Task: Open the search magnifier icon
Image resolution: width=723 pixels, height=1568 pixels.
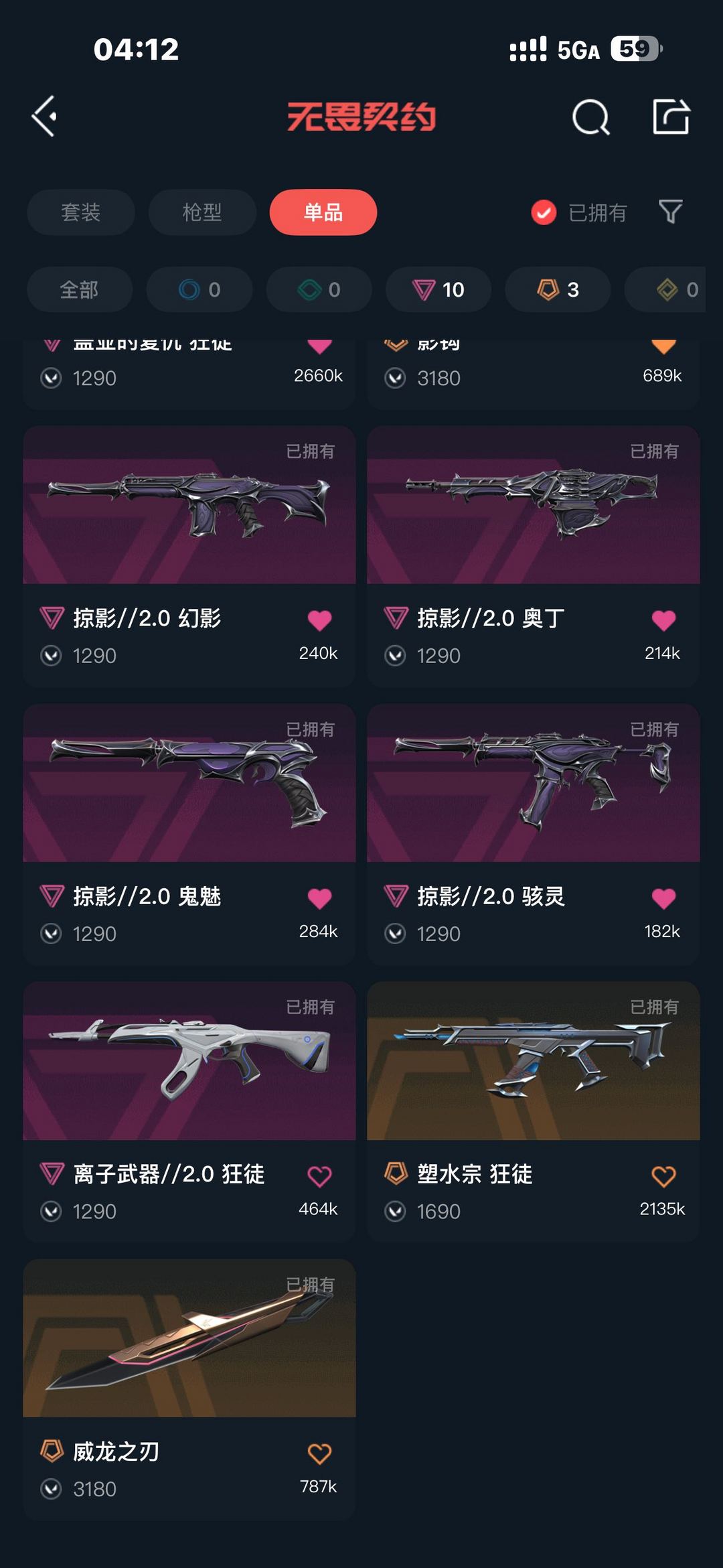Action: [591, 117]
